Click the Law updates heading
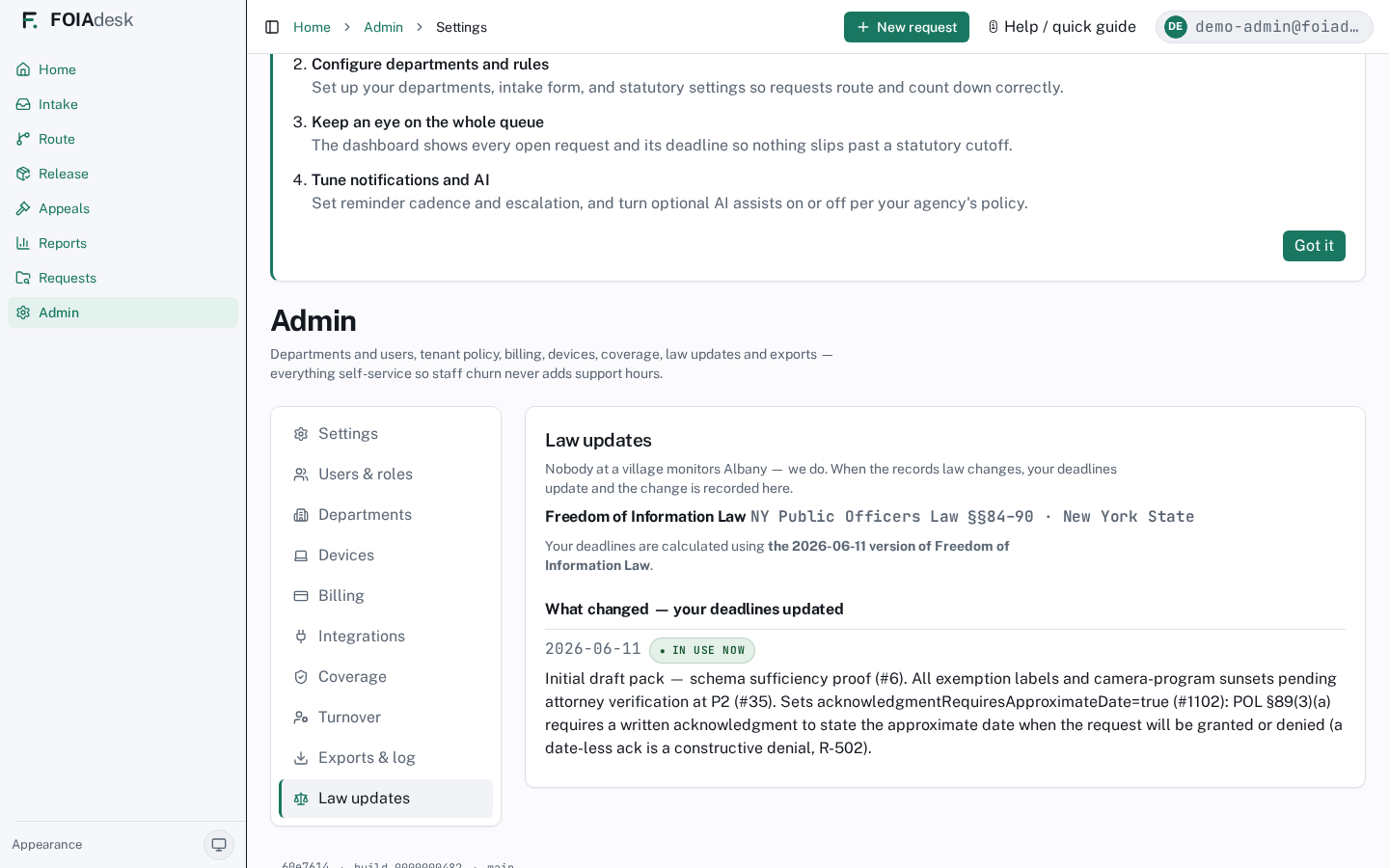The height and width of the screenshot is (868, 1389). pyautogui.click(x=598, y=441)
